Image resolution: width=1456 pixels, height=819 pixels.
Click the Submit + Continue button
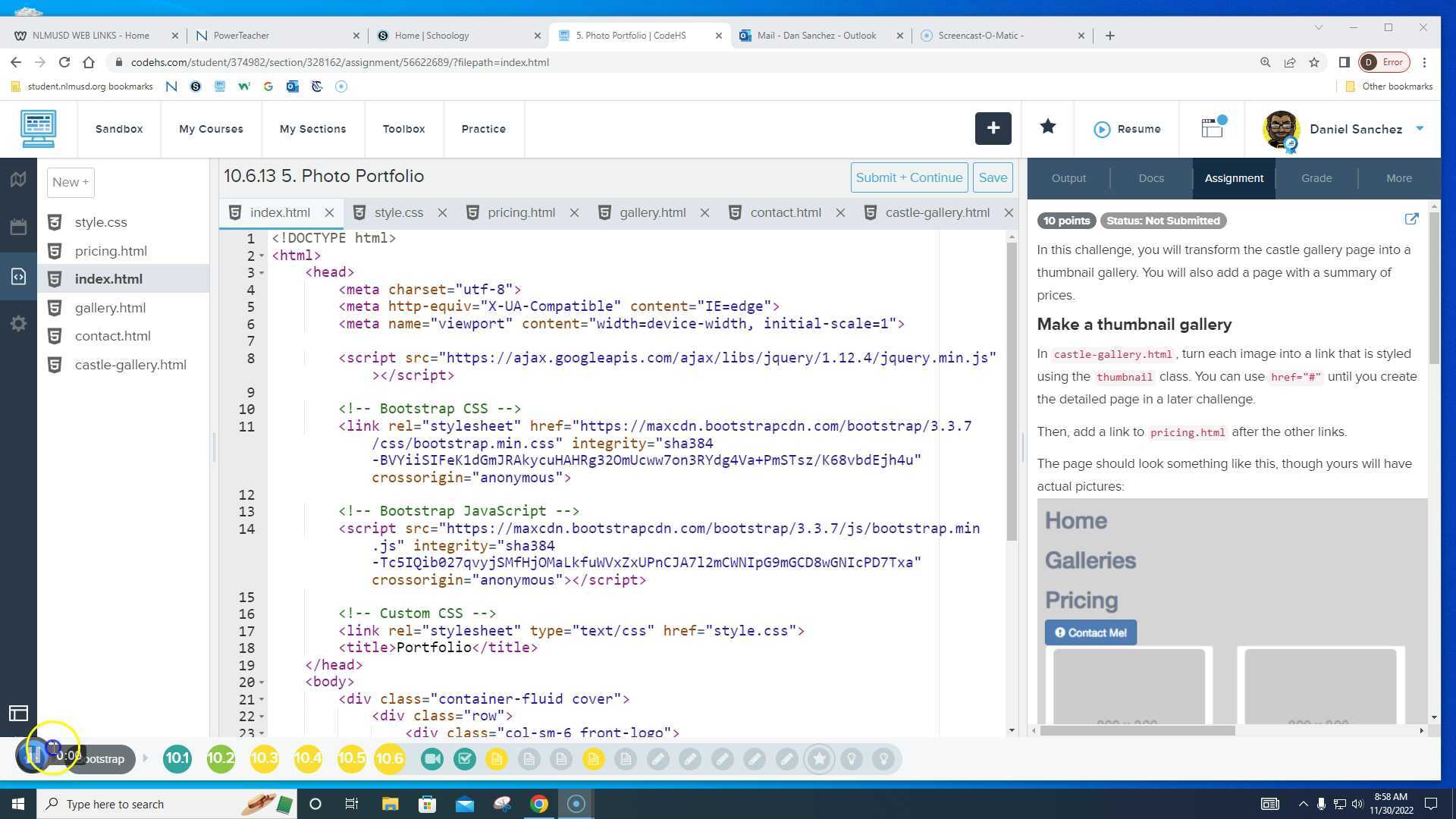[x=908, y=177]
